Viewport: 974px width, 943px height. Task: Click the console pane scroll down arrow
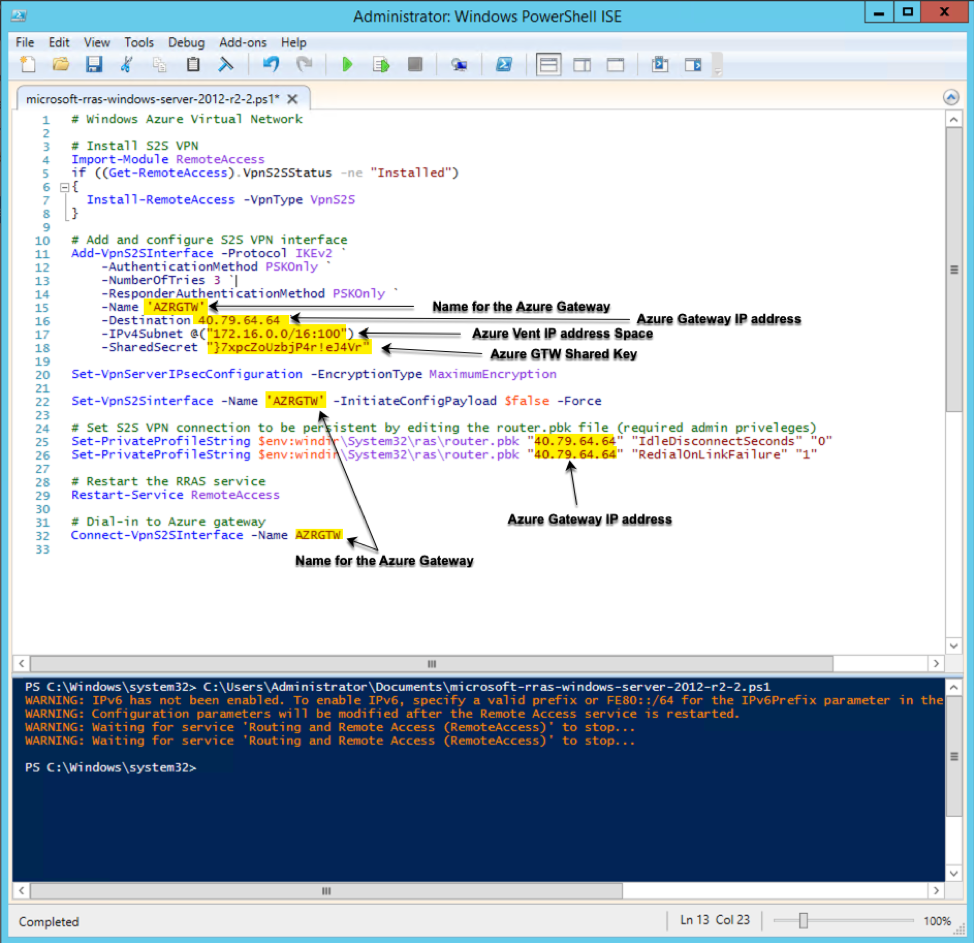click(x=954, y=873)
